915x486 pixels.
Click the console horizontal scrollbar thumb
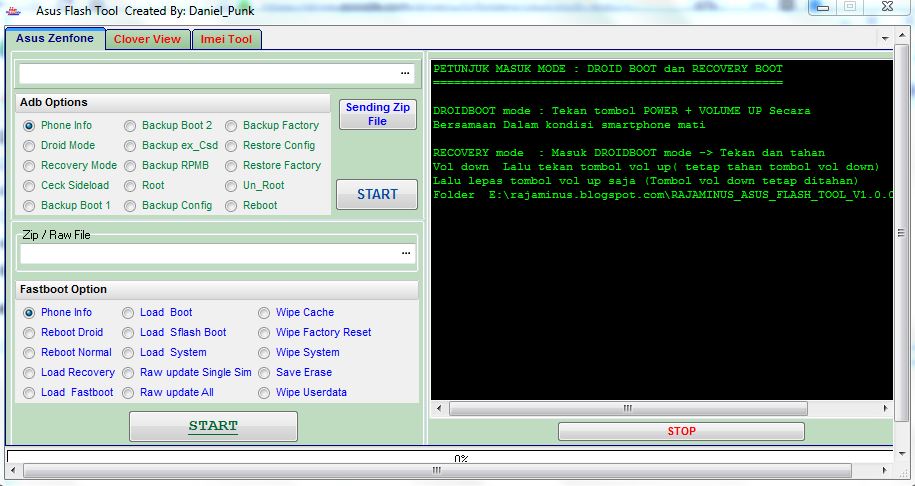[x=628, y=408]
